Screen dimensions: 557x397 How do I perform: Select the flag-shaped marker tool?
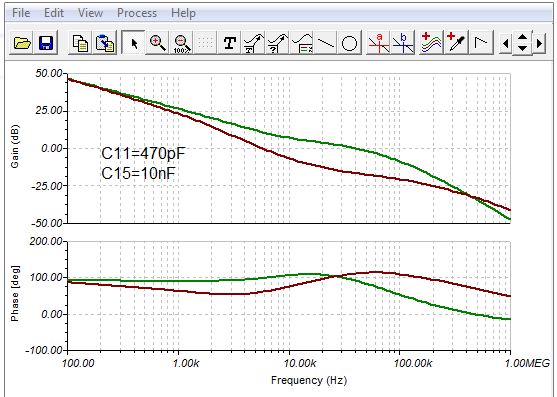[x=481, y=43]
